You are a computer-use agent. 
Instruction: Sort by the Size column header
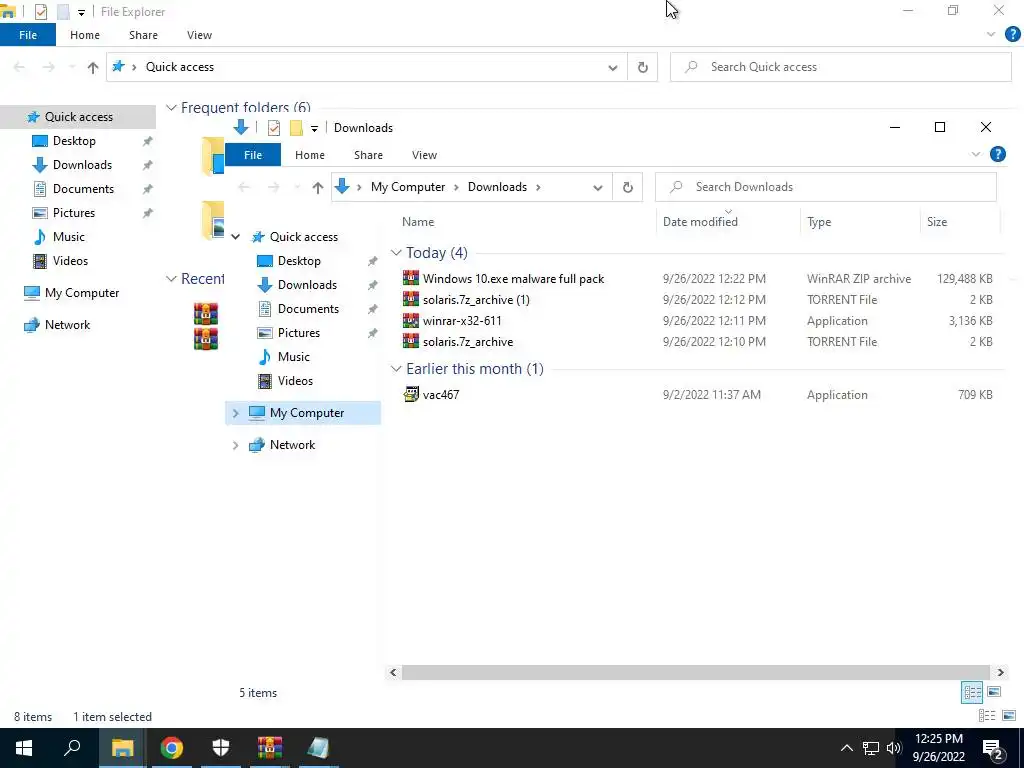pyautogui.click(x=960, y=222)
